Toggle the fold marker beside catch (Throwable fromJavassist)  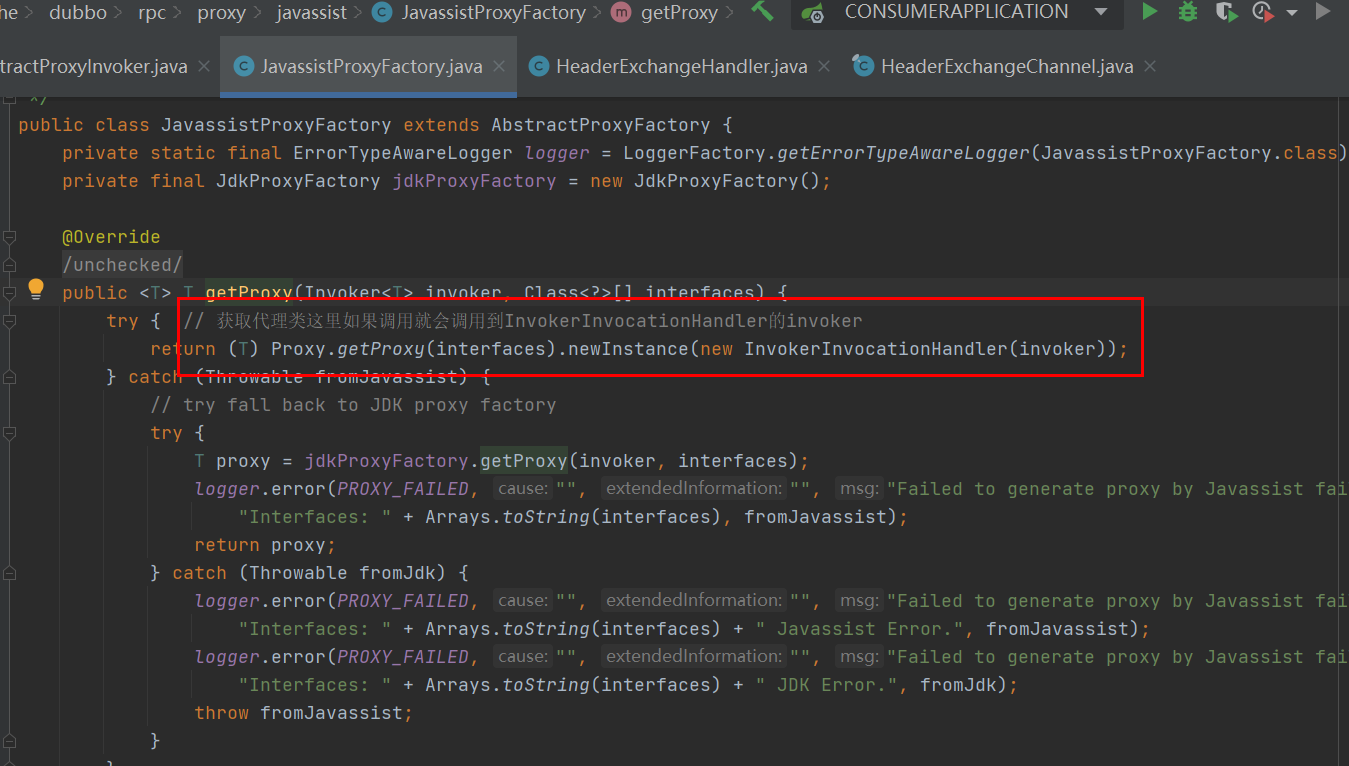[x=9, y=377]
